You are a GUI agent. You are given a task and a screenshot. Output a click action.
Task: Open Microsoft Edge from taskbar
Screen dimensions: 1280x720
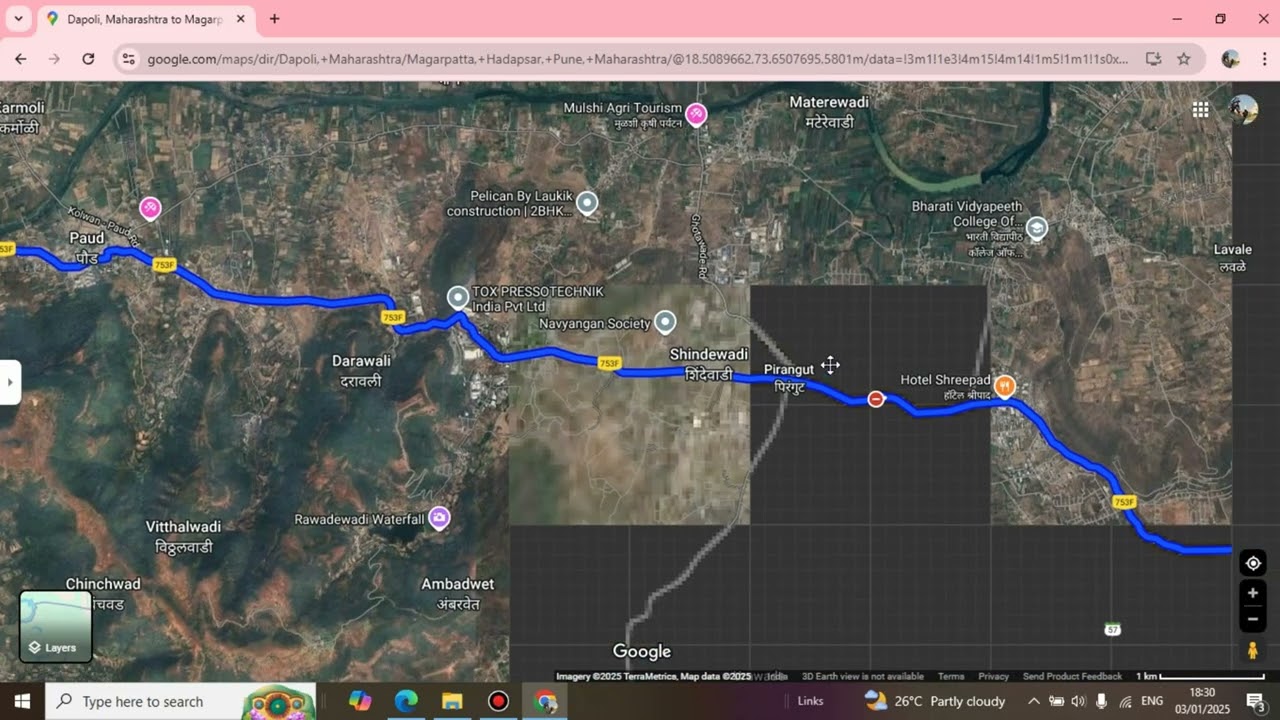[x=406, y=701]
